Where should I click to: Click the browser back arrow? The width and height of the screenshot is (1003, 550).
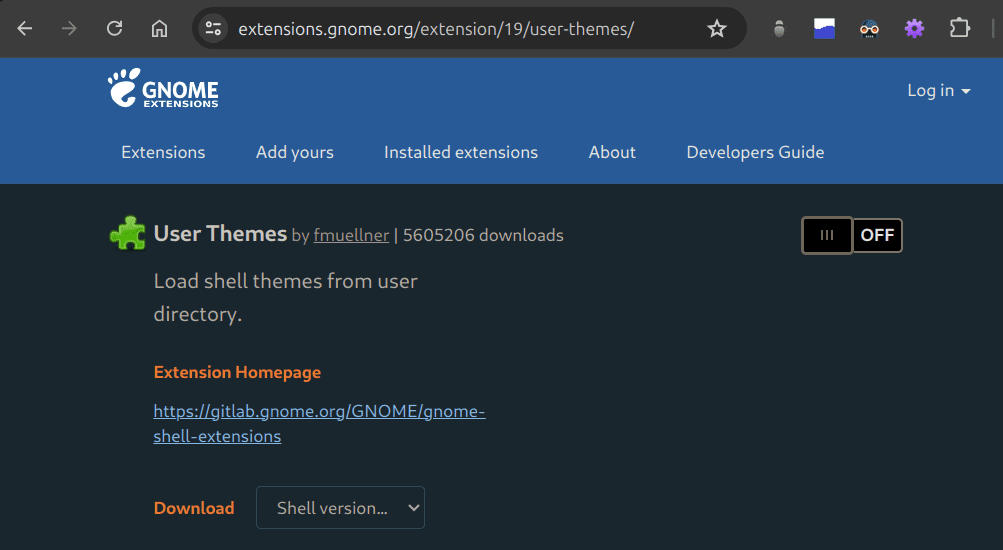[x=25, y=29]
